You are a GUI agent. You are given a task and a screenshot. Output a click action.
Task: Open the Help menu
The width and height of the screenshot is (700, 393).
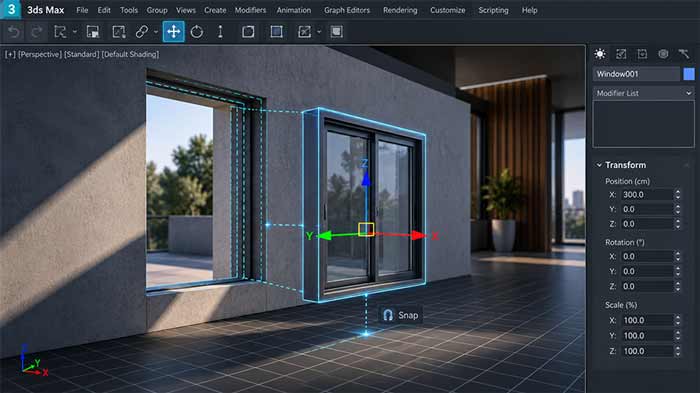coord(529,10)
